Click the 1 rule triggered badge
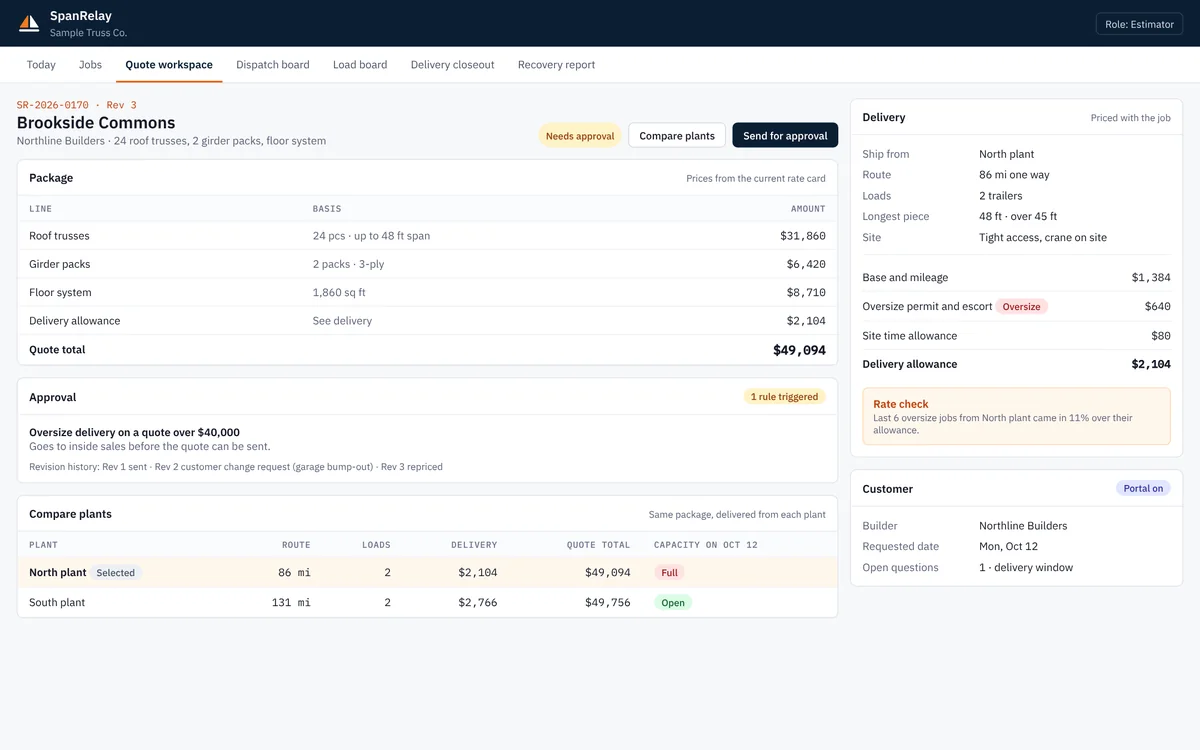Image resolution: width=1200 pixels, height=750 pixels. 784,397
